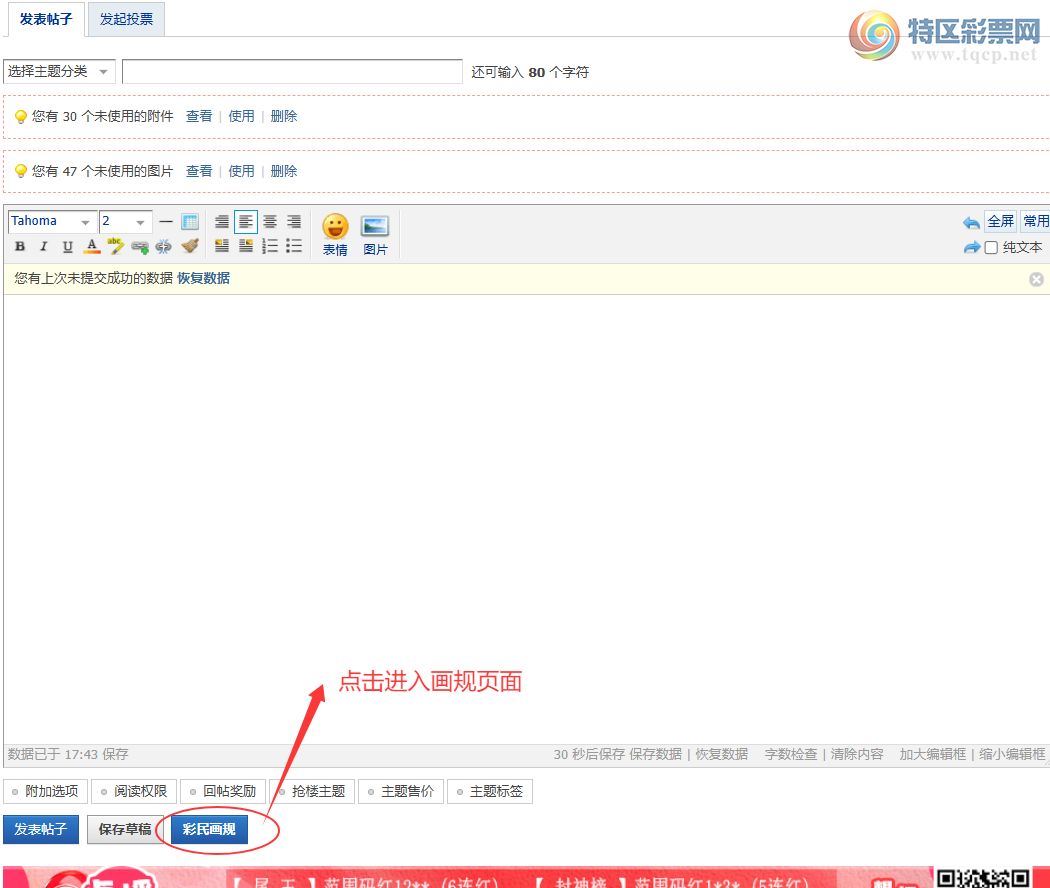
Task: Toggle bold formatting in the editor
Action: (19, 245)
